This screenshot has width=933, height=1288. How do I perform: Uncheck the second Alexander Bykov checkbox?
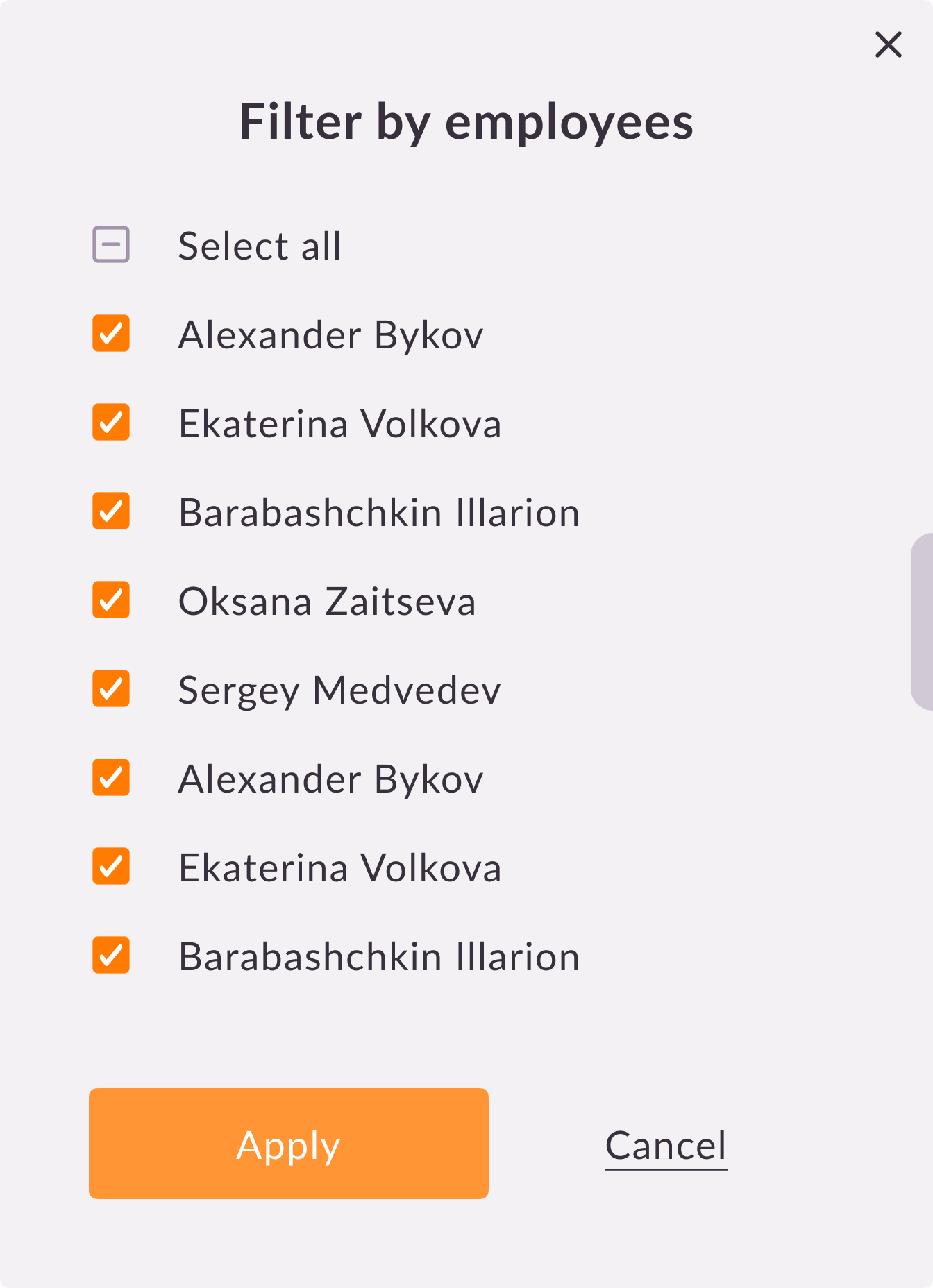click(111, 778)
